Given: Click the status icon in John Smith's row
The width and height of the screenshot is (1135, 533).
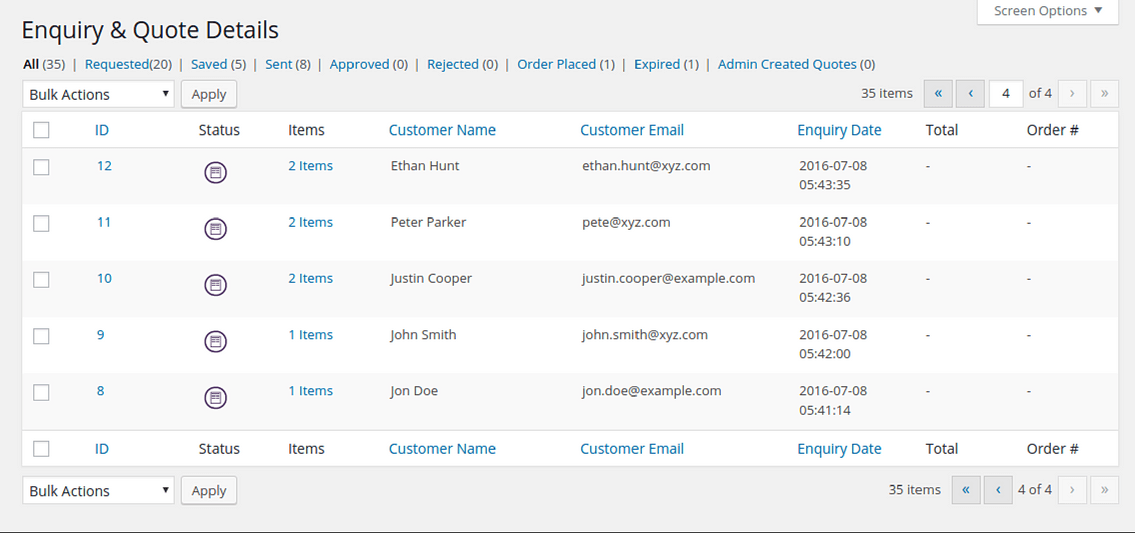Looking at the screenshot, I should tap(215, 342).
